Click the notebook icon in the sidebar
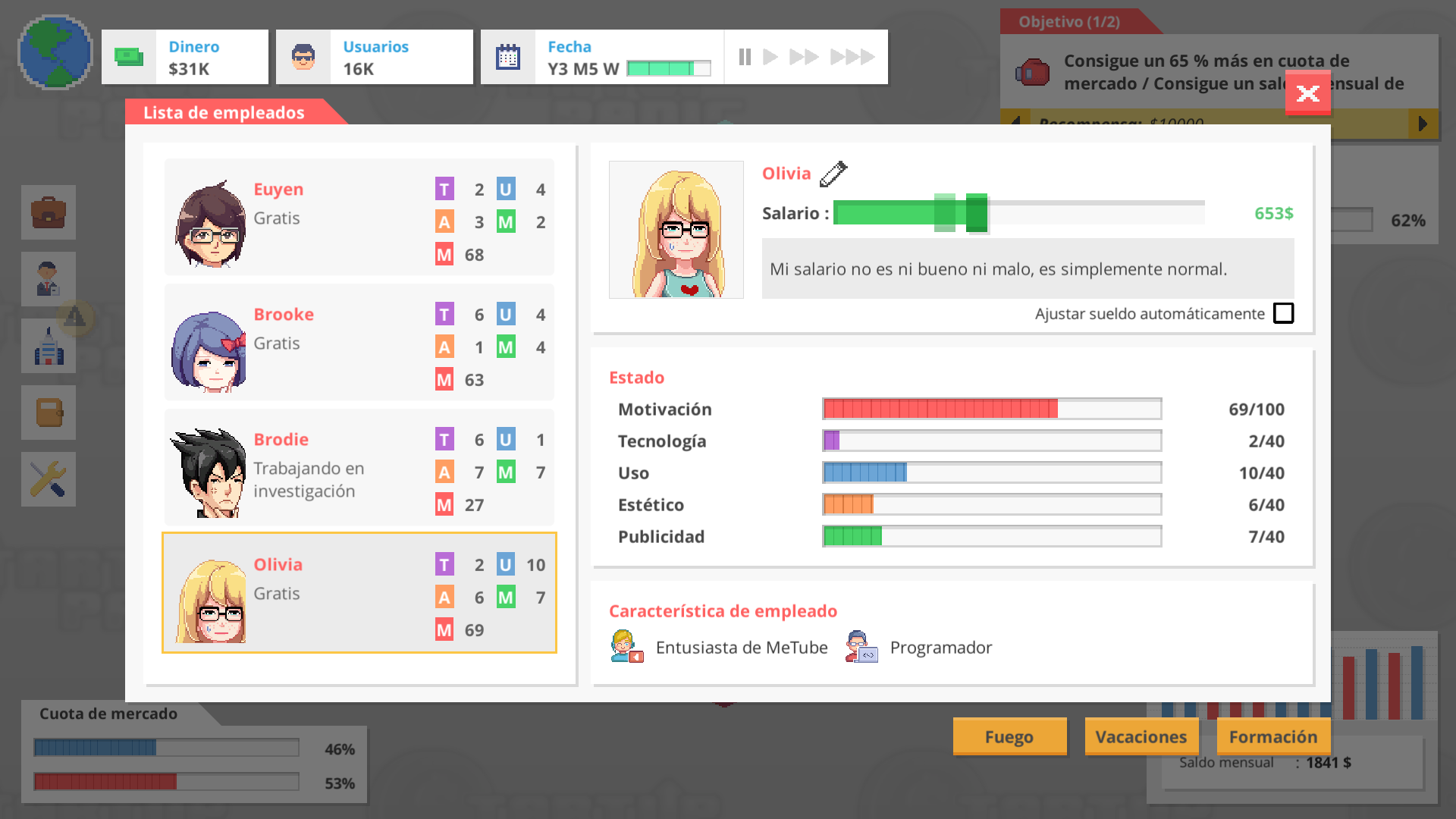This screenshot has width=1456, height=819. coord(49,413)
